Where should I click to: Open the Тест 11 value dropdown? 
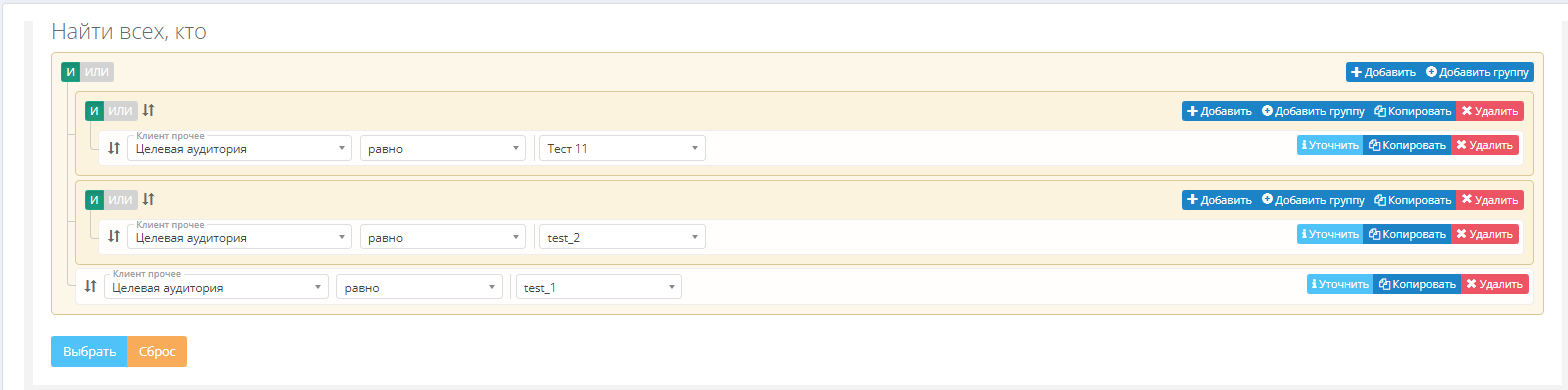click(x=622, y=148)
